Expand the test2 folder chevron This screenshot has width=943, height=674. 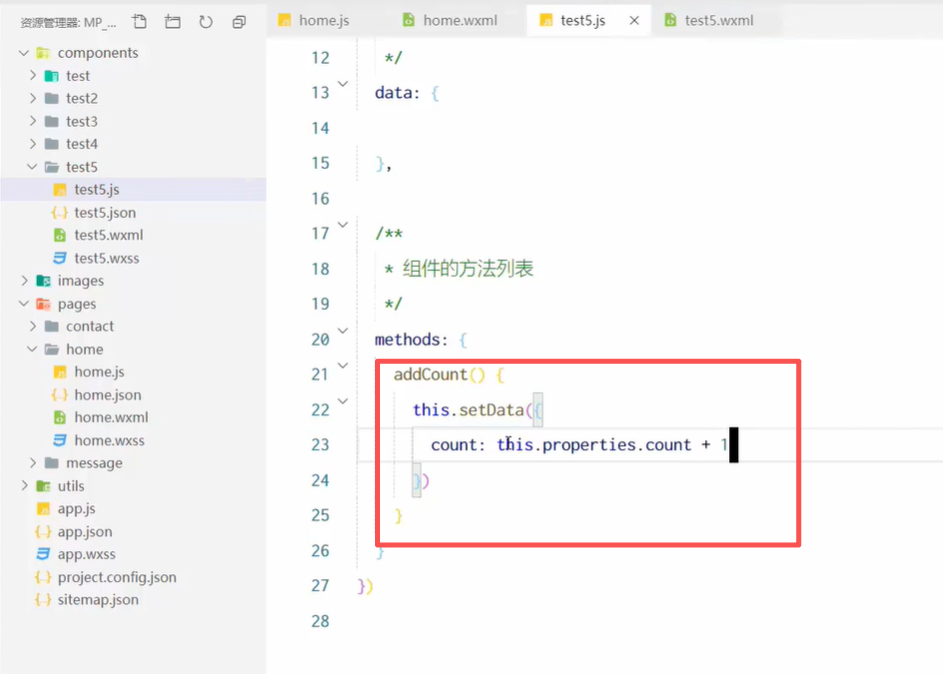point(33,98)
